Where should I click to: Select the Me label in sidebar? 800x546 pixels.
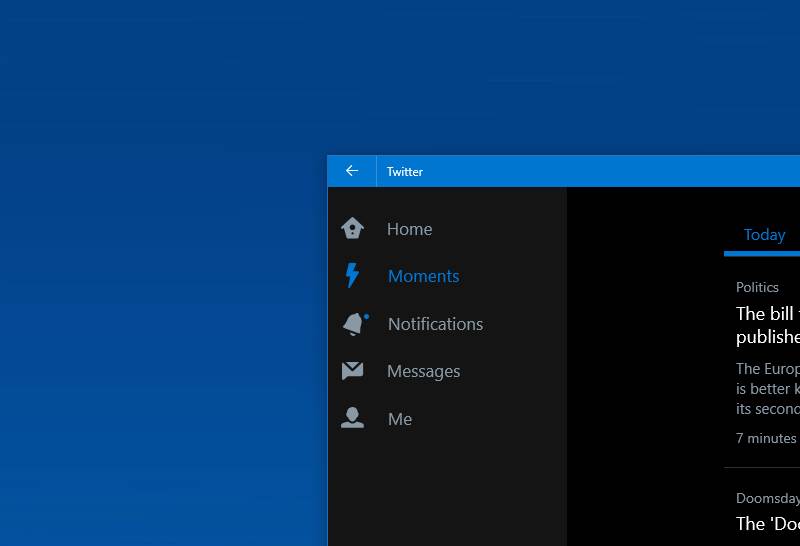[400, 419]
